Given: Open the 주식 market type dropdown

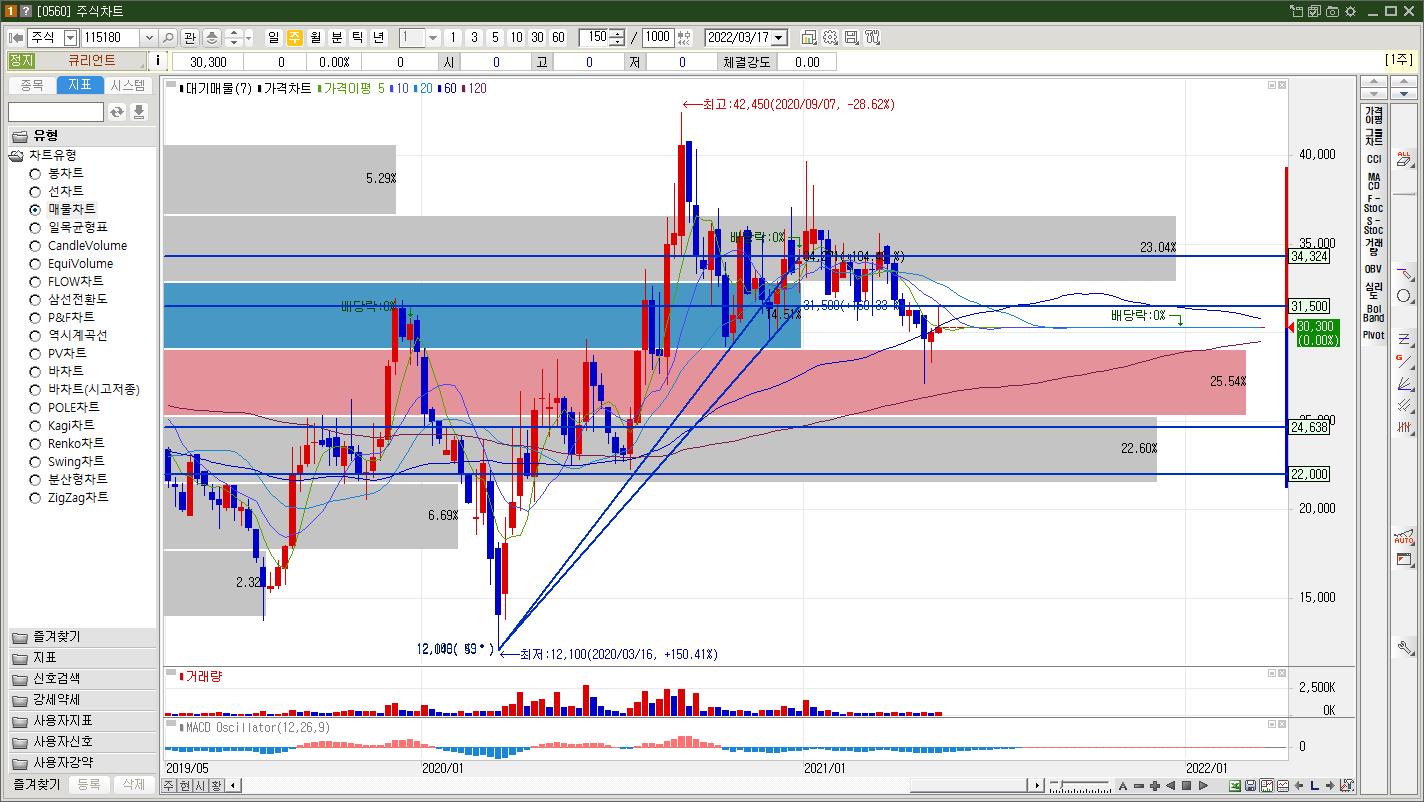Looking at the screenshot, I should pyautogui.click(x=70, y=38).
